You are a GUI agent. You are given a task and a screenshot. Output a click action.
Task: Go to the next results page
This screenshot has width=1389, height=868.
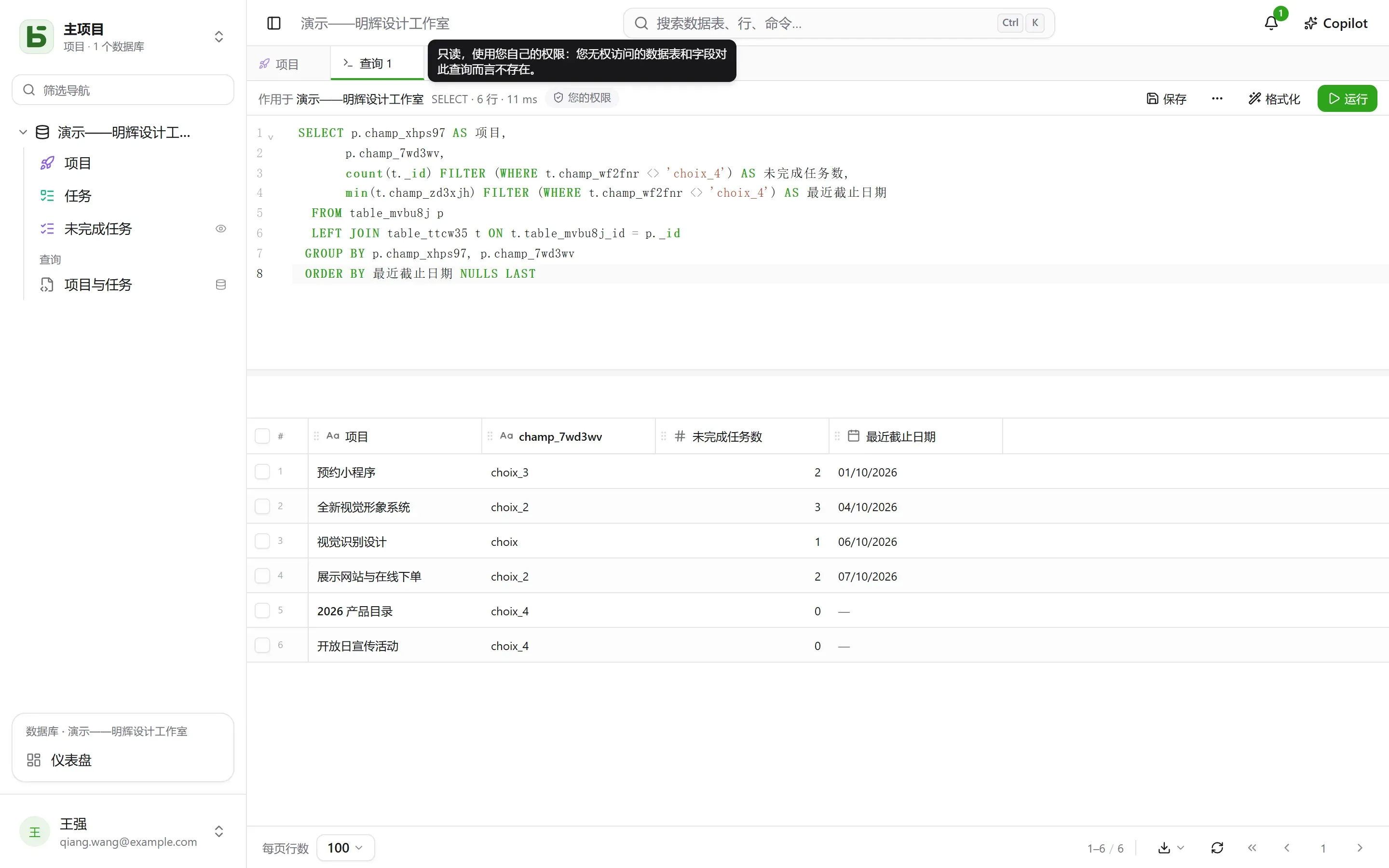tap(1360, 847)
